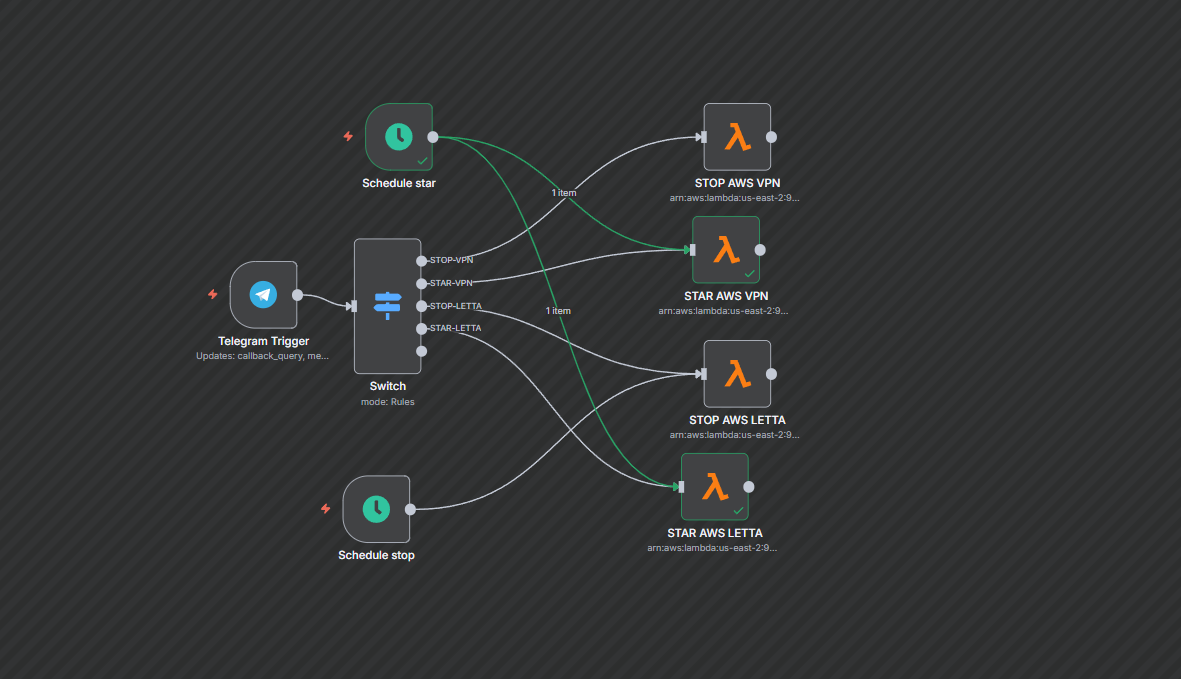
Task: Click the unlabeled bottom output port of Switch
Action: click(x=422, y=351)
